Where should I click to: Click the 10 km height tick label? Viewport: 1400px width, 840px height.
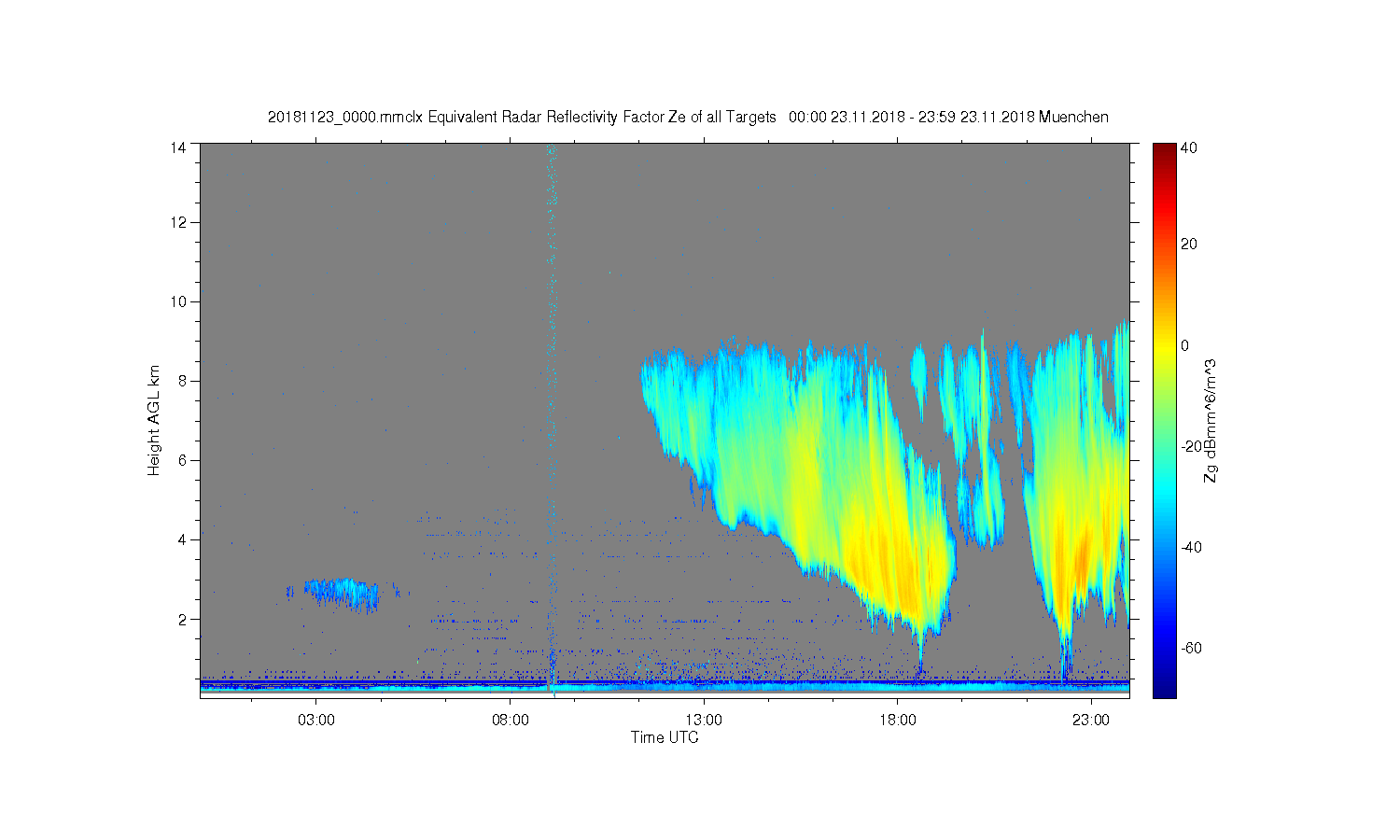point(177,301)
